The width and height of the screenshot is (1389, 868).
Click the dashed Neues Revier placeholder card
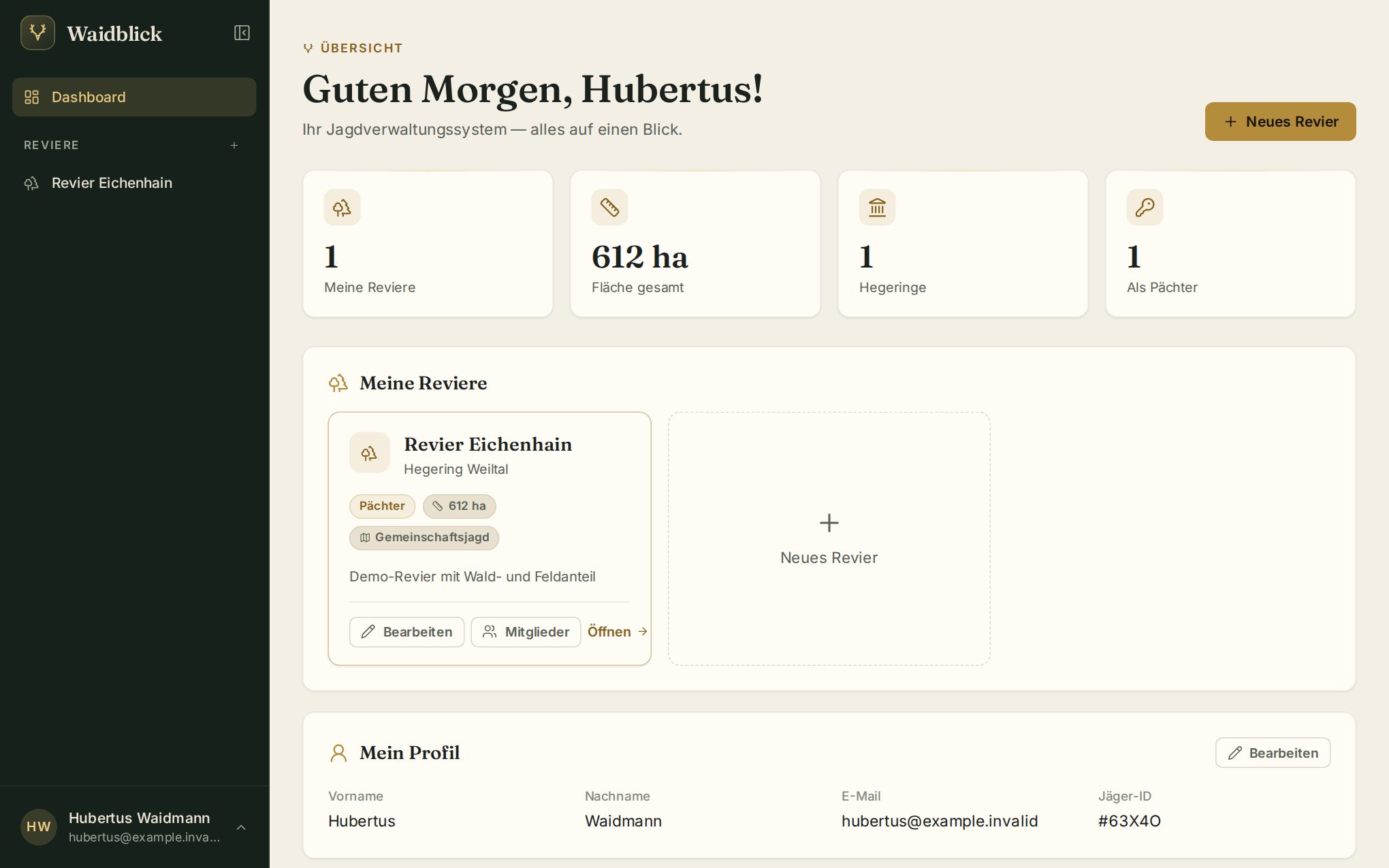click(x=829, y=539)
